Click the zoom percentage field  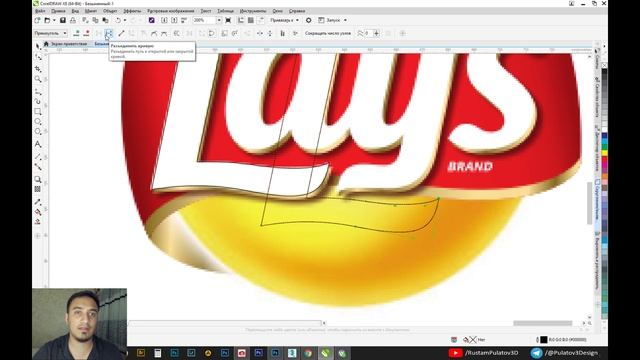[204, 20]
